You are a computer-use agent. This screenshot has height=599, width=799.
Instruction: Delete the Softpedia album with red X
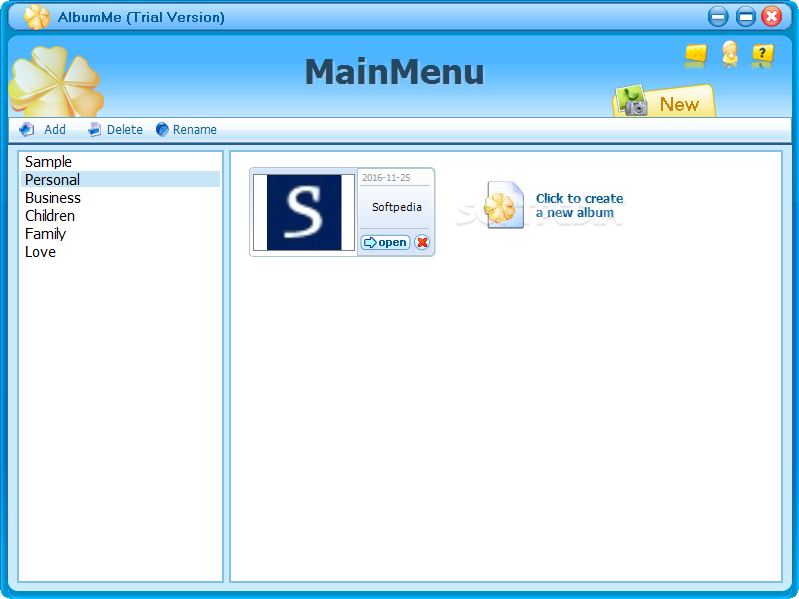coord(422,242)
